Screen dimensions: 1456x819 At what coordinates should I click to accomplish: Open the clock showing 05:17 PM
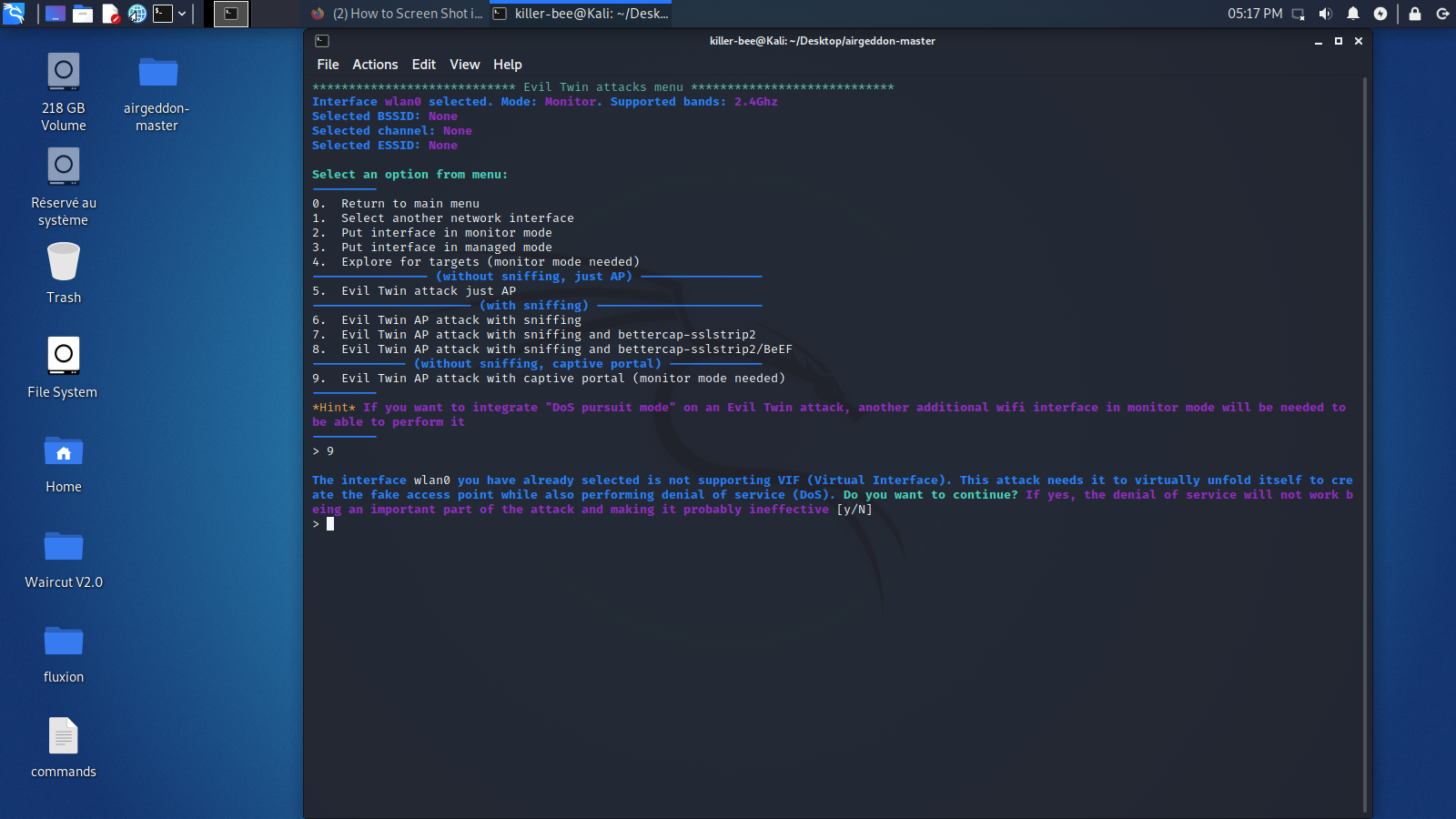pyautogui.click(x=1255, y=14)
